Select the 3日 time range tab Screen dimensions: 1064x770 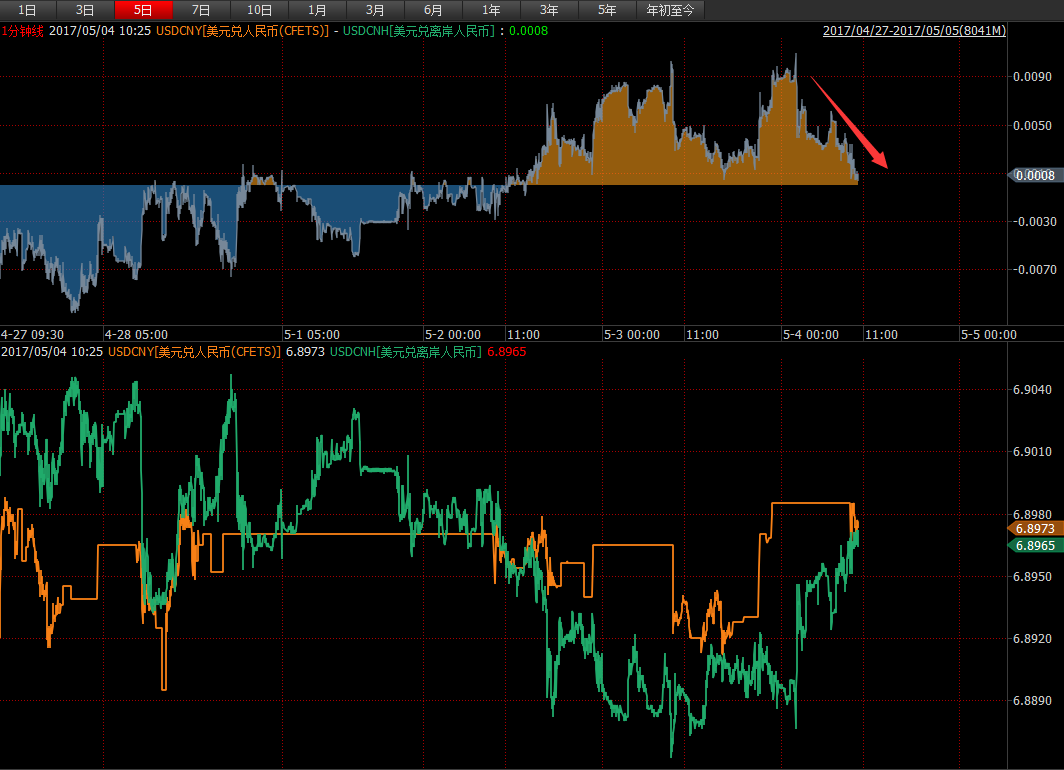click(86, 10)
